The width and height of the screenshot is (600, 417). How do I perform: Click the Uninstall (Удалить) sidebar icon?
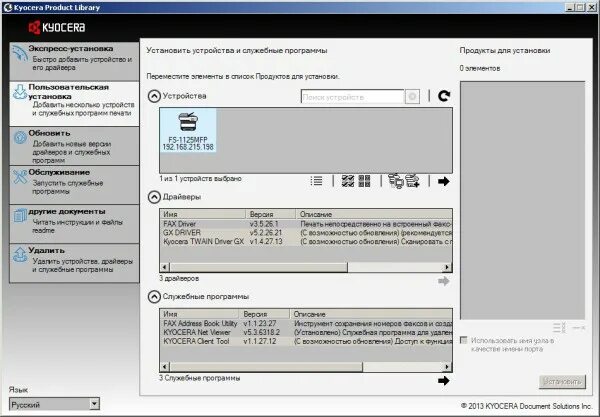pos(20,254)
